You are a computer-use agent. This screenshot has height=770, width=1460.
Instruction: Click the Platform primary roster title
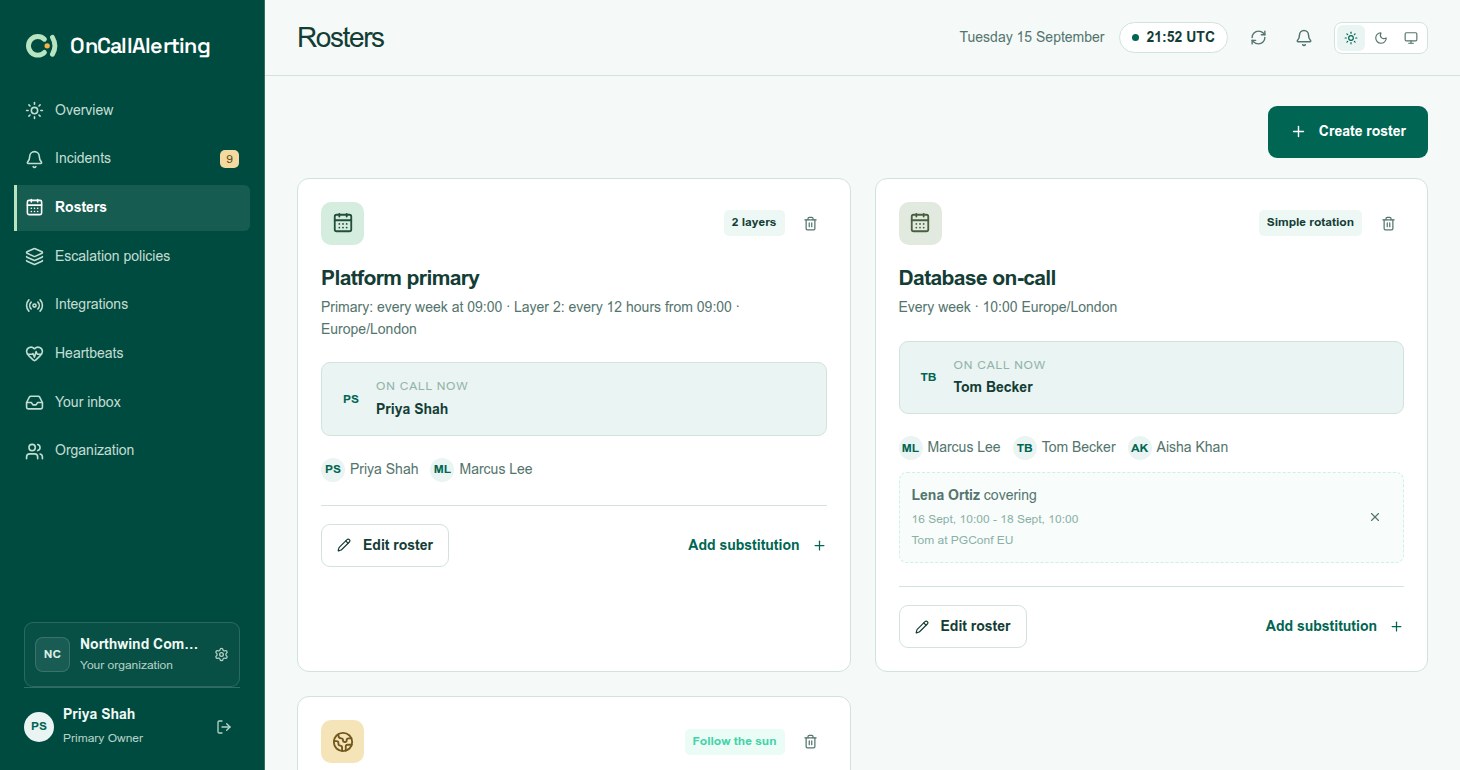tap(400, 278)
